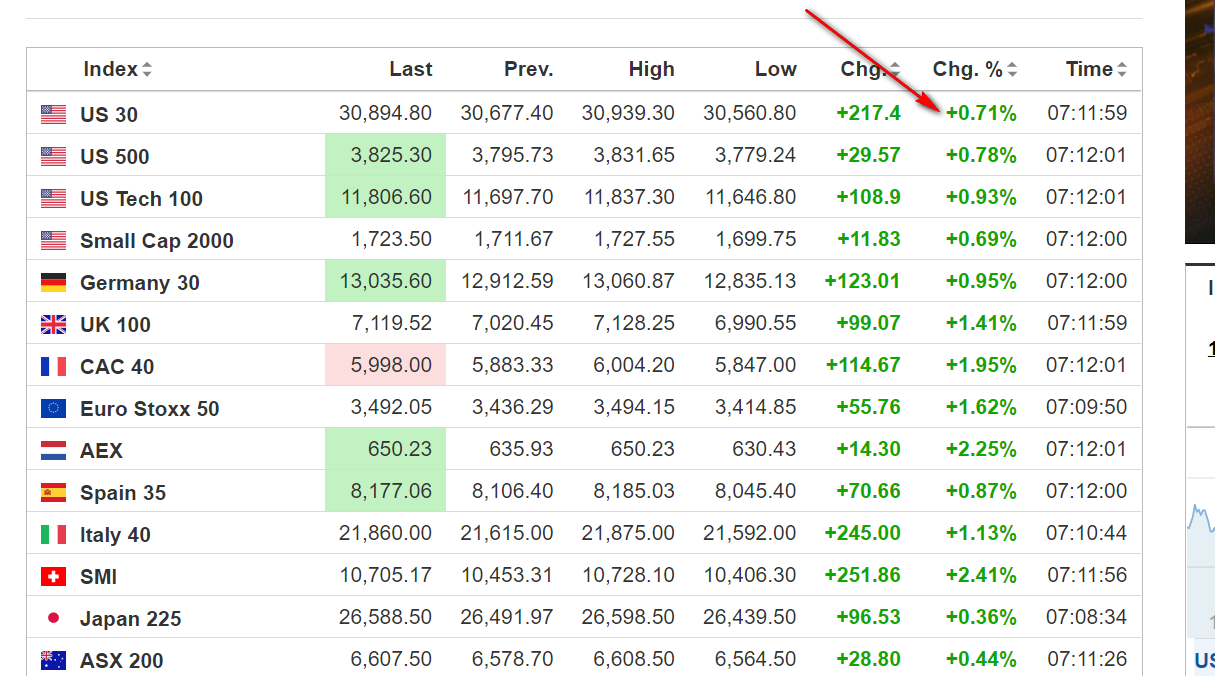Click the US flag icon beside US 500
1215x676 pixels.
pyautogui.click(x=53, y=156)
